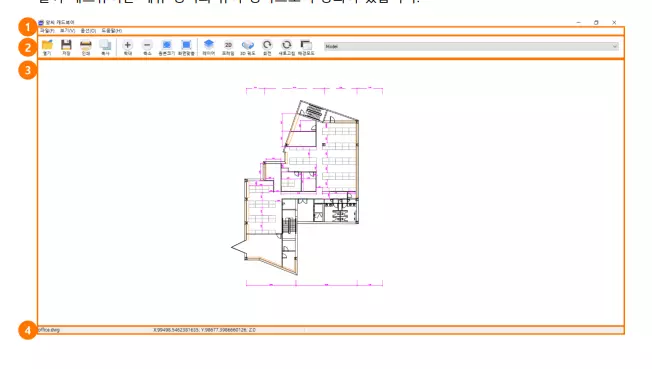Open the File menu
Image resolution: width=652 pixels, height=369 pixels.
point(47,31)
